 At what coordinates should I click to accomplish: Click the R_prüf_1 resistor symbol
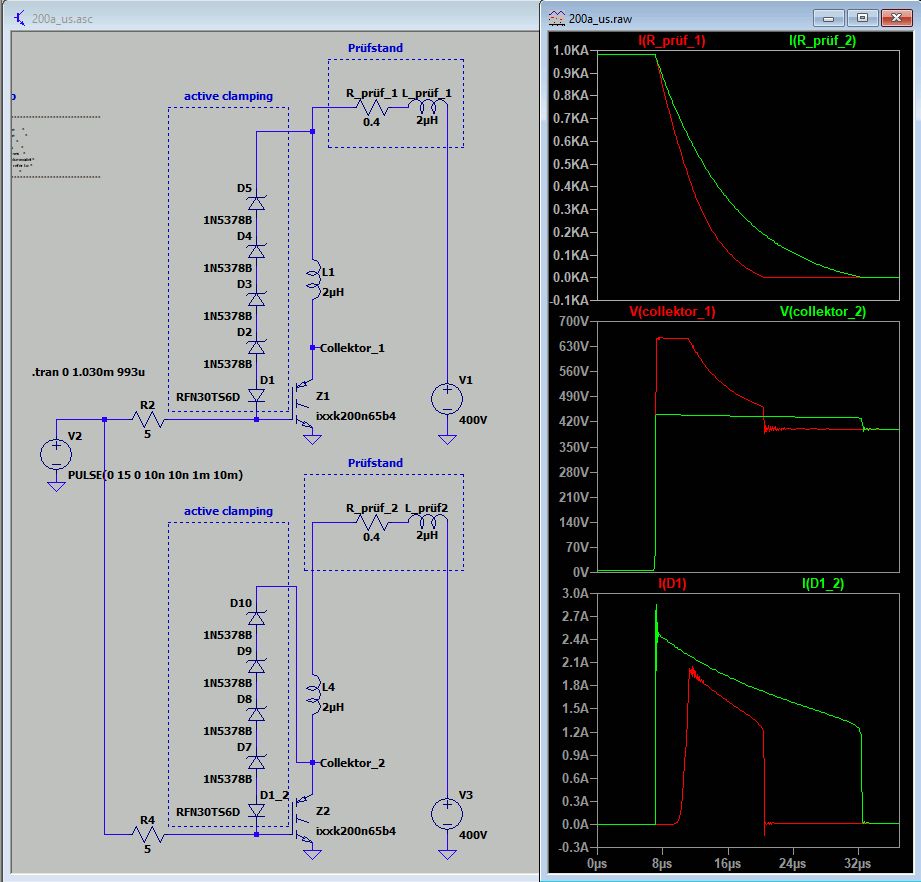click(371, 108)
